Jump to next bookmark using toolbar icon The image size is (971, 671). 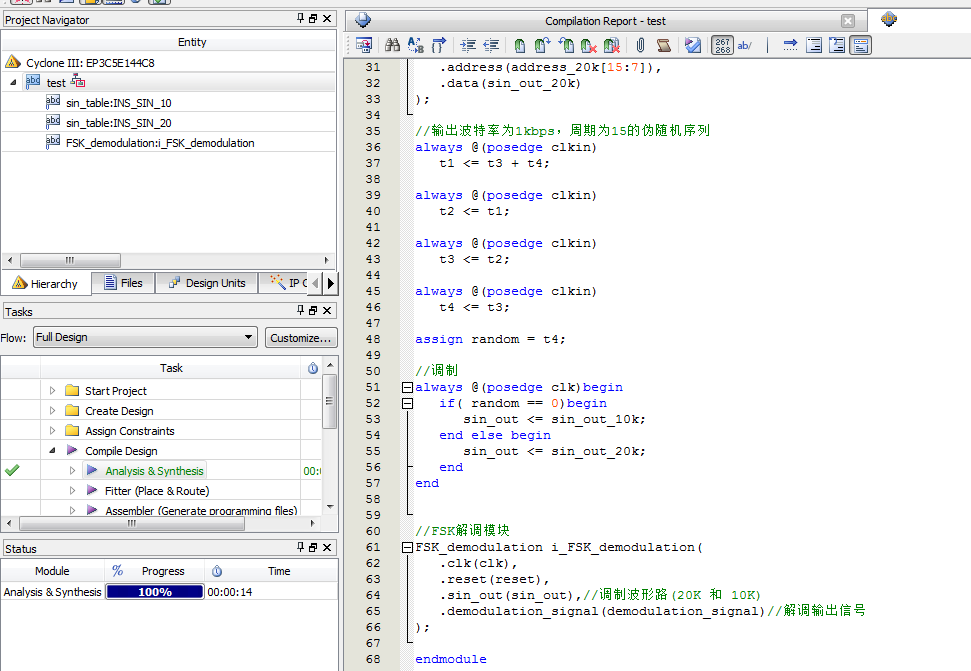pyautogui.click(x=542, y=45)
